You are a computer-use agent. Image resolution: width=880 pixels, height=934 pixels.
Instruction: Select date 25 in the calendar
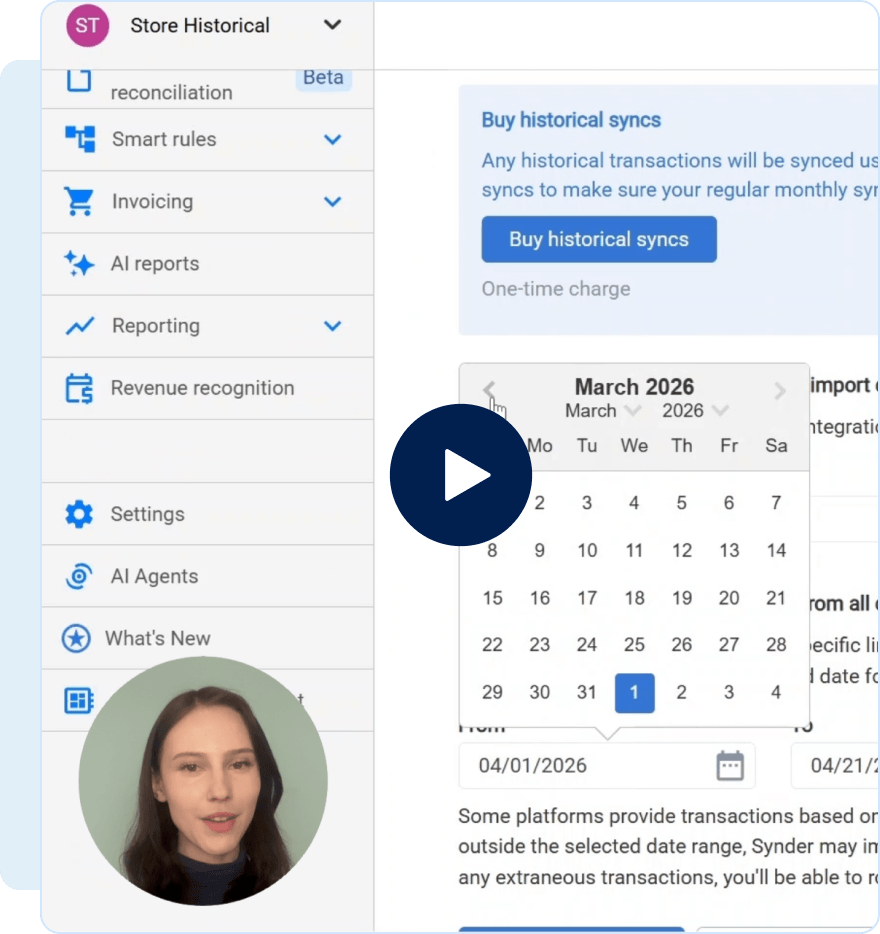click(x=634, y=645)
